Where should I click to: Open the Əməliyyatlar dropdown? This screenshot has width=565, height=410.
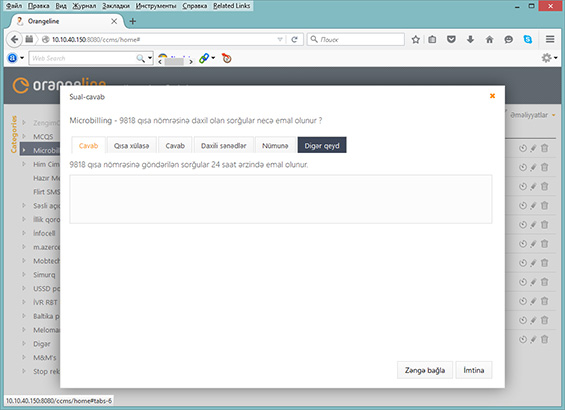point(532,115)
